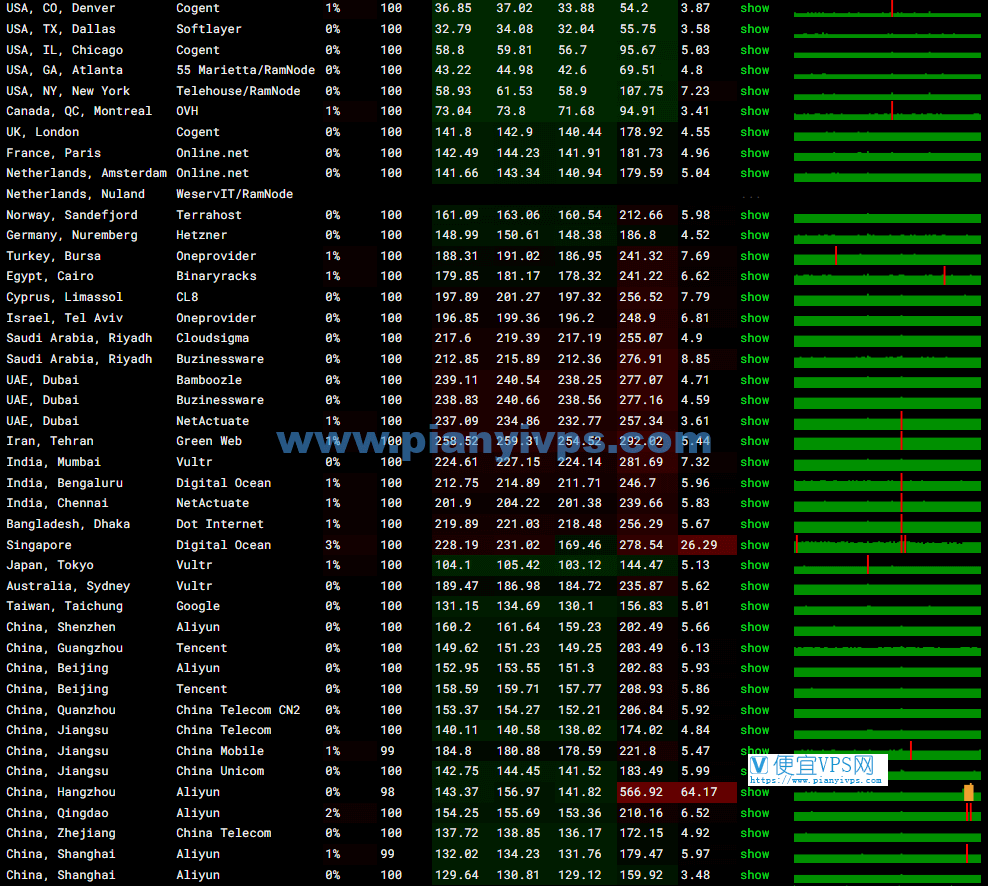The height and width of the screenshot is (886, 988).
Task: Click 'show' in the New York Telehouse row
Action: [754, 91]
